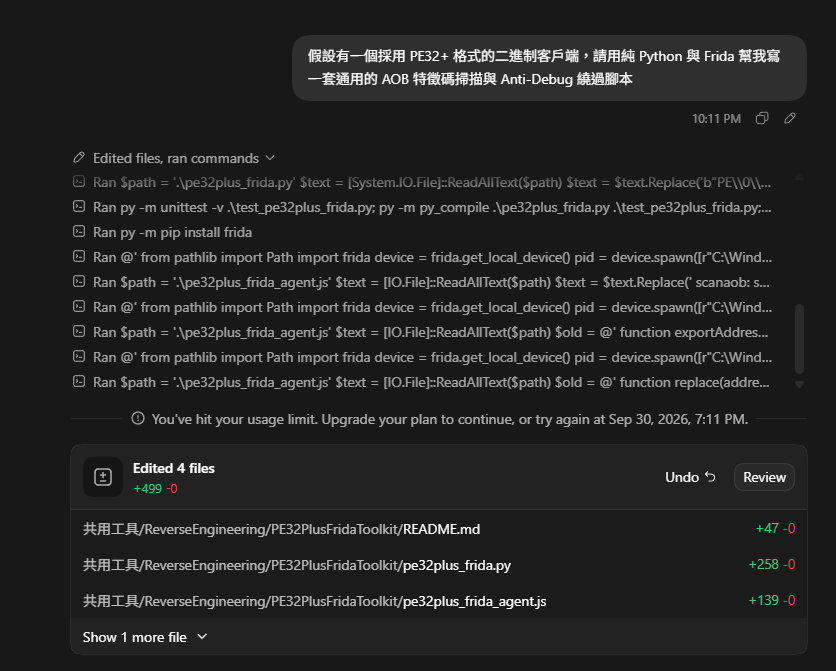Click the scroll-up arrow of the command list
Screen dimensions: 836x671
799,176
